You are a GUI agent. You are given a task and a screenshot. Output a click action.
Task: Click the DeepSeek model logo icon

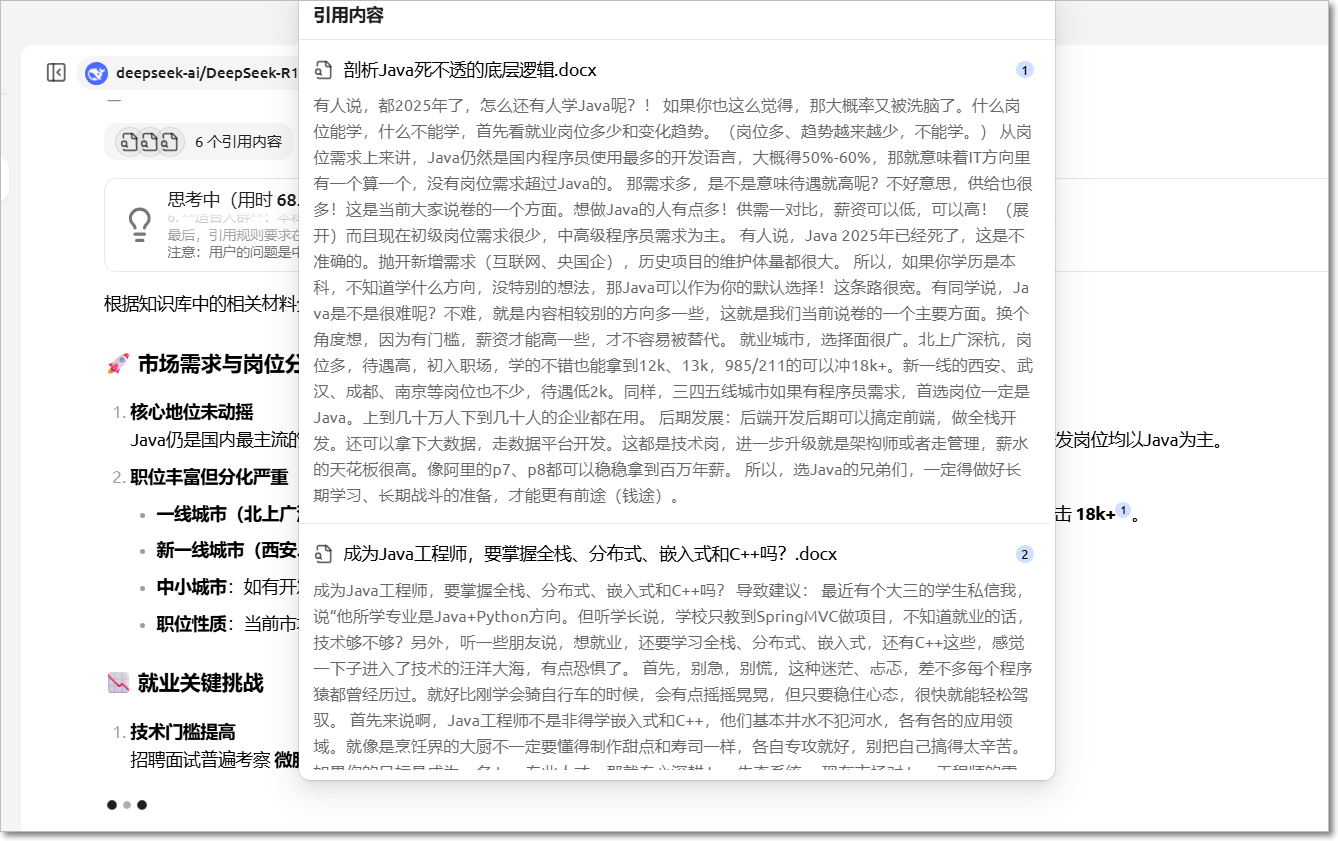(x=97, y=73)
